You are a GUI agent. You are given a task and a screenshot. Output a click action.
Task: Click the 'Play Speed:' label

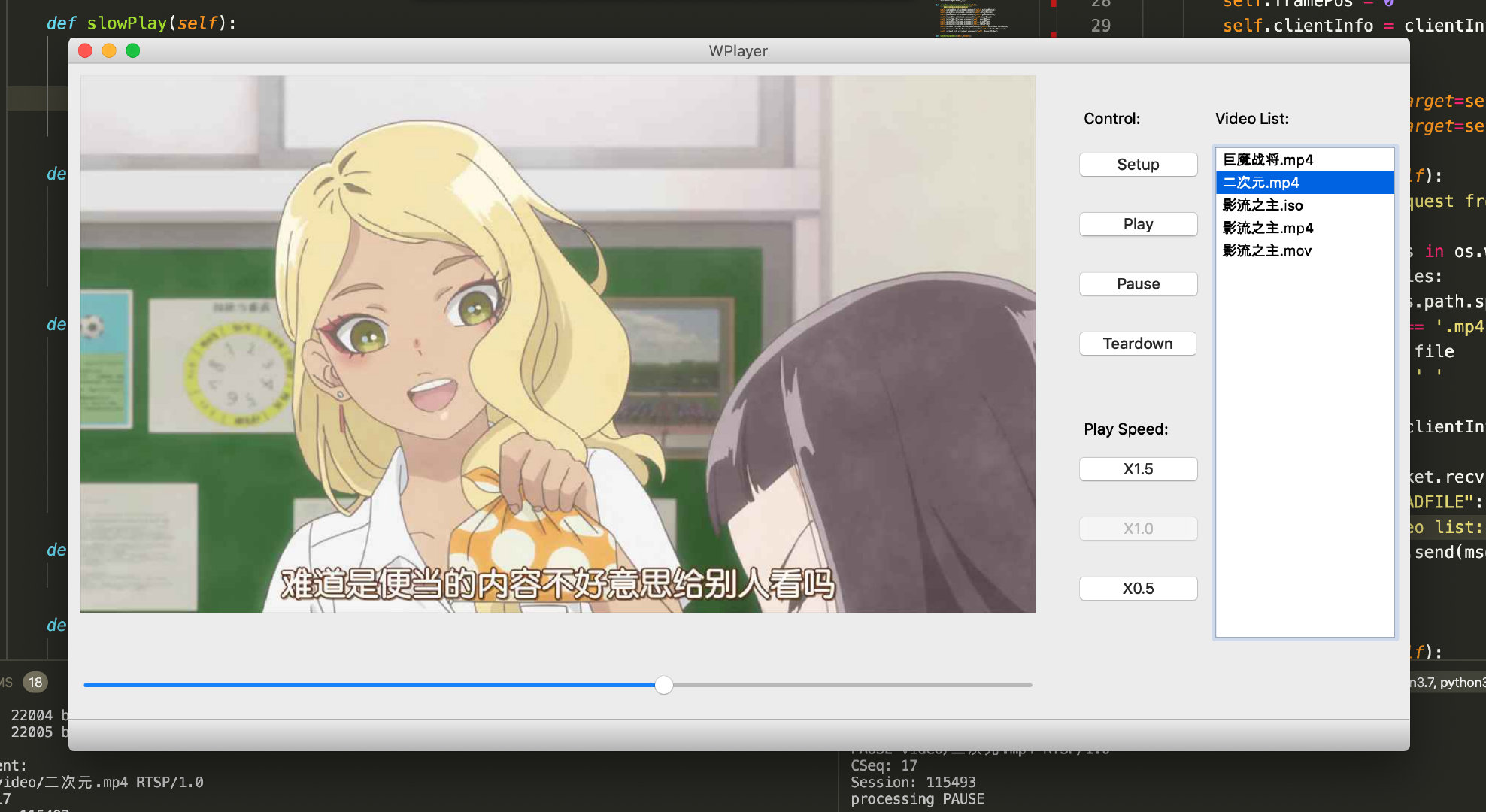[1126, 429]
